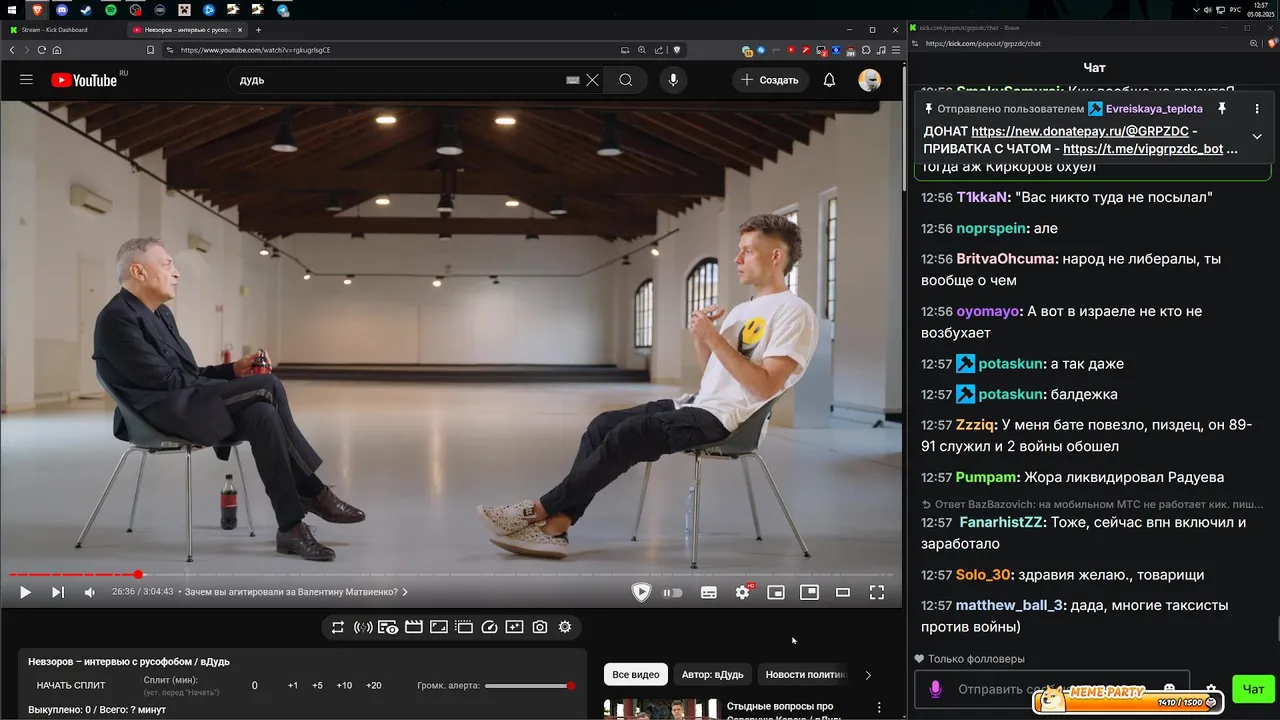The width and height of the screenshot is (1280, 720).
Task: Close the Невзоров YouTube browser tab
Action: [x=240, y=30]
